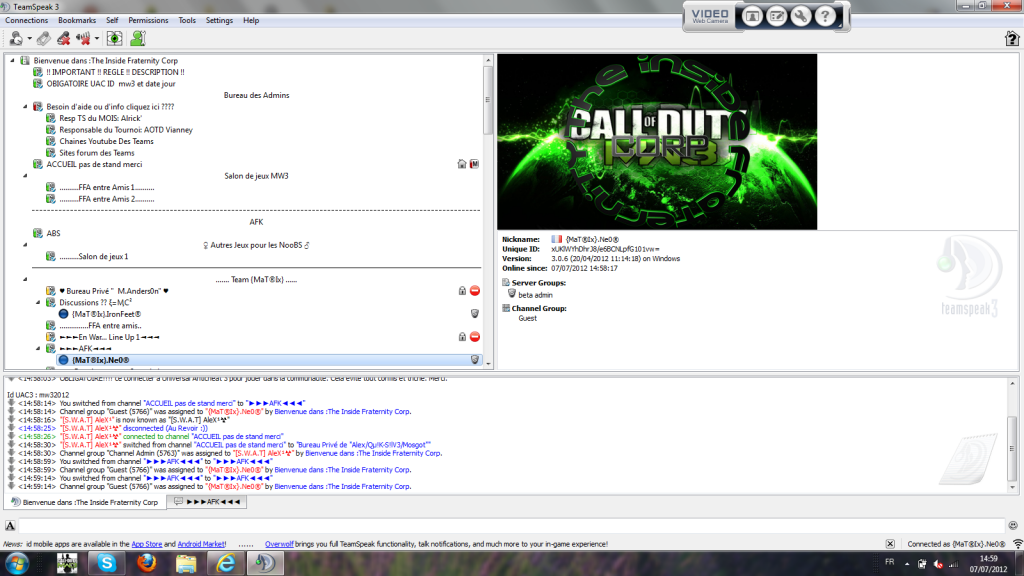Click red no-entry icon on 'Bureau Privé M.Anders0n' row
Viewport: 1024px width, 576px height.
pyautogui.click(x=475, y=291)
